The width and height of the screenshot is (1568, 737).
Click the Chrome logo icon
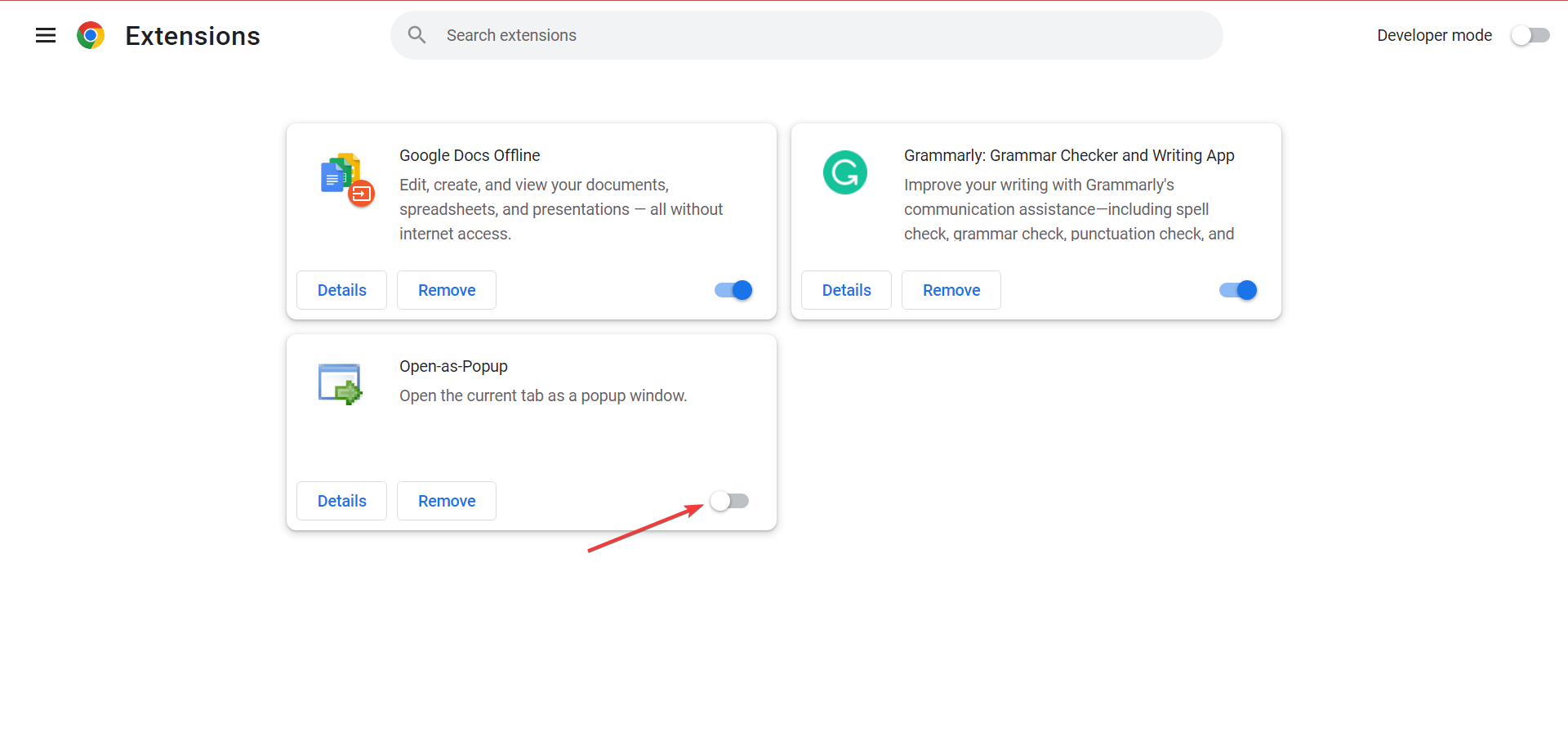[91, 35]
